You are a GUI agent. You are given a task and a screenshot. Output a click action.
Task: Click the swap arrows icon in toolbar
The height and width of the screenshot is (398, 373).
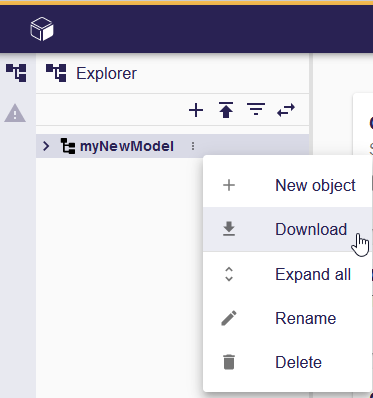pos(286,110)
